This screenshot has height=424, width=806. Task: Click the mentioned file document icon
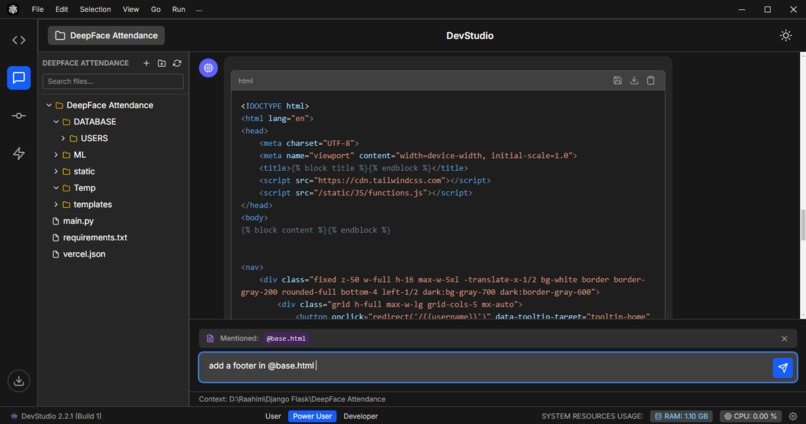tap(210, 339)
